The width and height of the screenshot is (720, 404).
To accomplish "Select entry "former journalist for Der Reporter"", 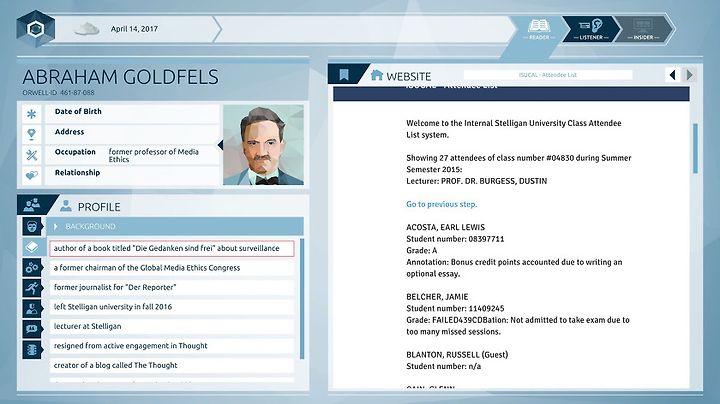I will (172, 287).
